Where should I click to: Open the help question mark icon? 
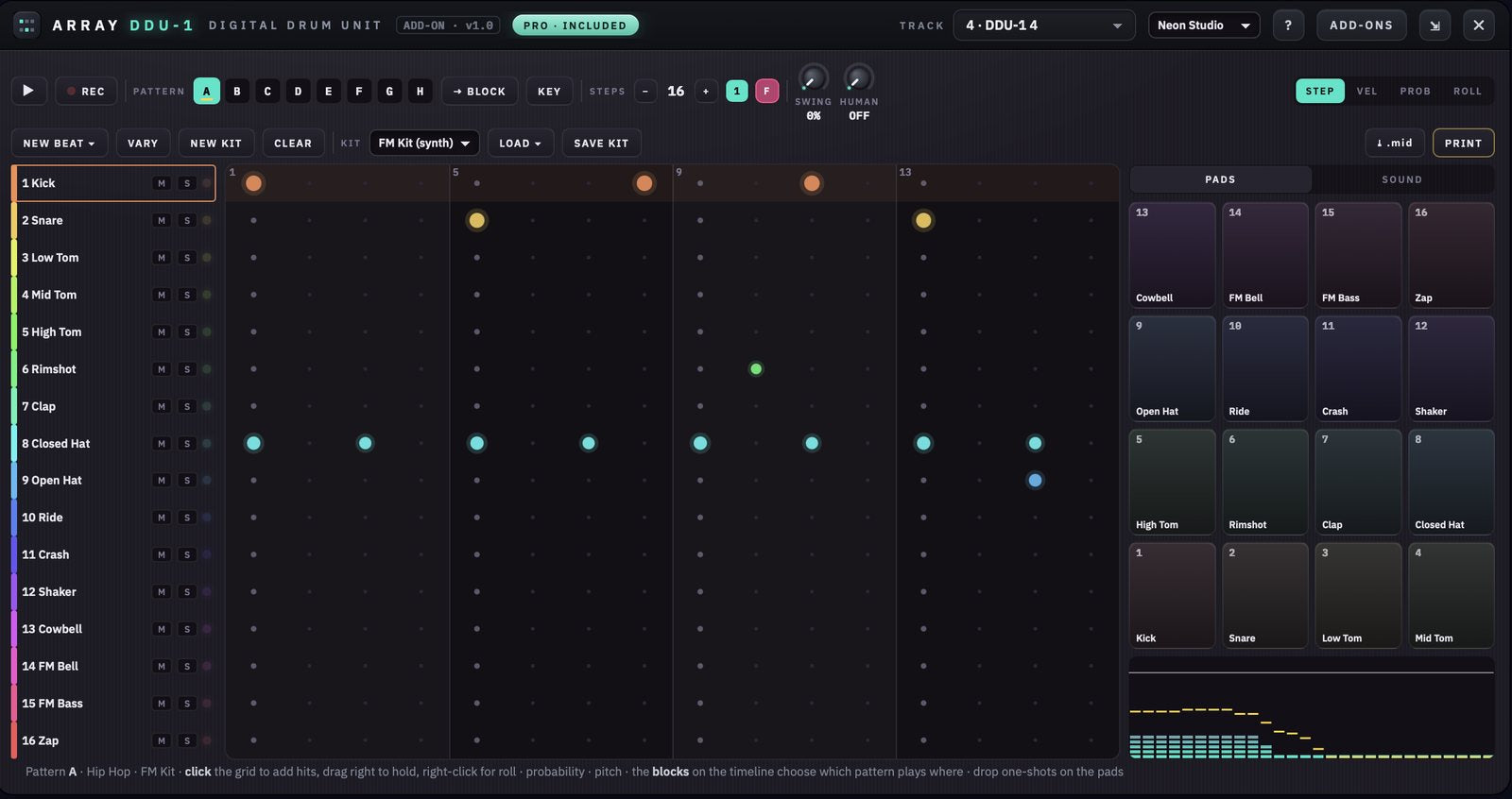pyautogui.click(x=1288, y=25)
